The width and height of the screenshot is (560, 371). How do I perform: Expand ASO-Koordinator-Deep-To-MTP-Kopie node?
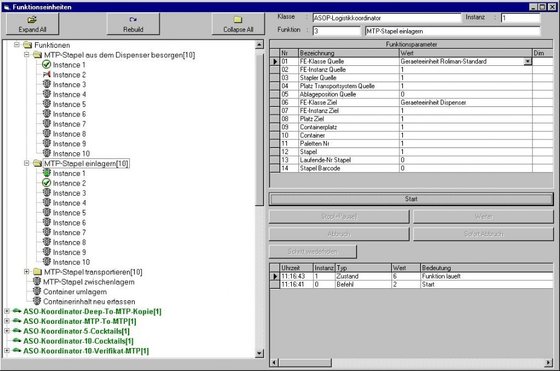pyautogui.click(x=7, y=311)
